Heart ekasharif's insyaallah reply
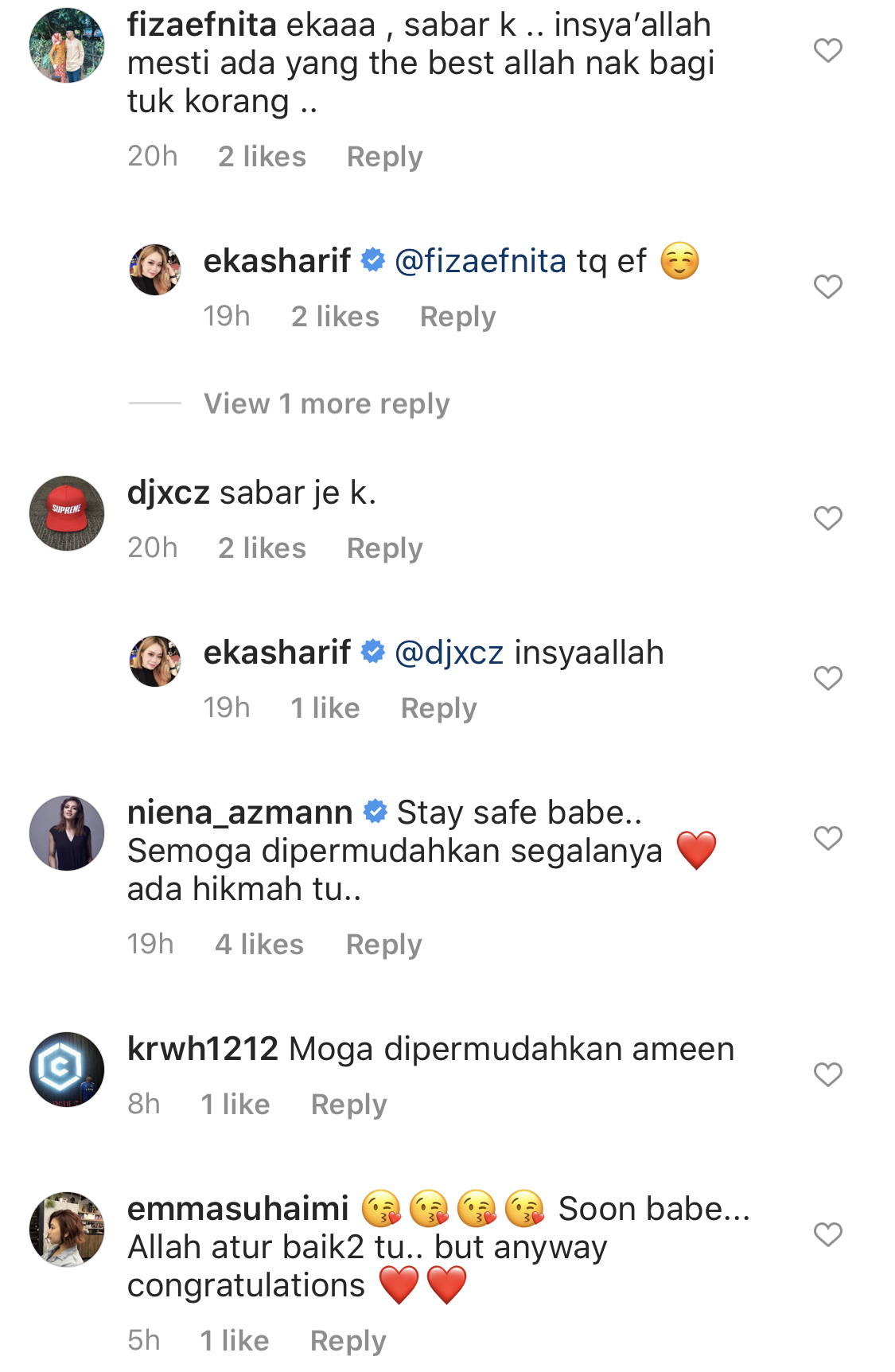Viewport: 895px width, 1372px height. pos(827,678)
